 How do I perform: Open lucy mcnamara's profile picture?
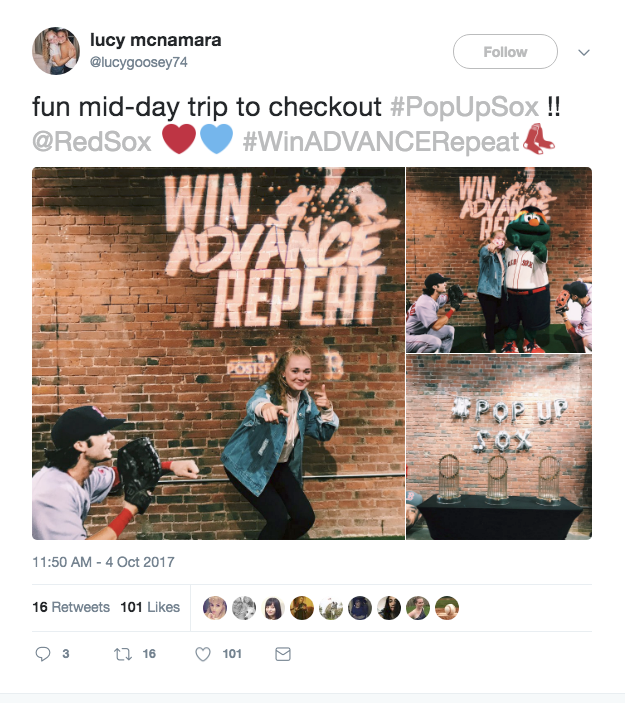click(x=56, y=51)
